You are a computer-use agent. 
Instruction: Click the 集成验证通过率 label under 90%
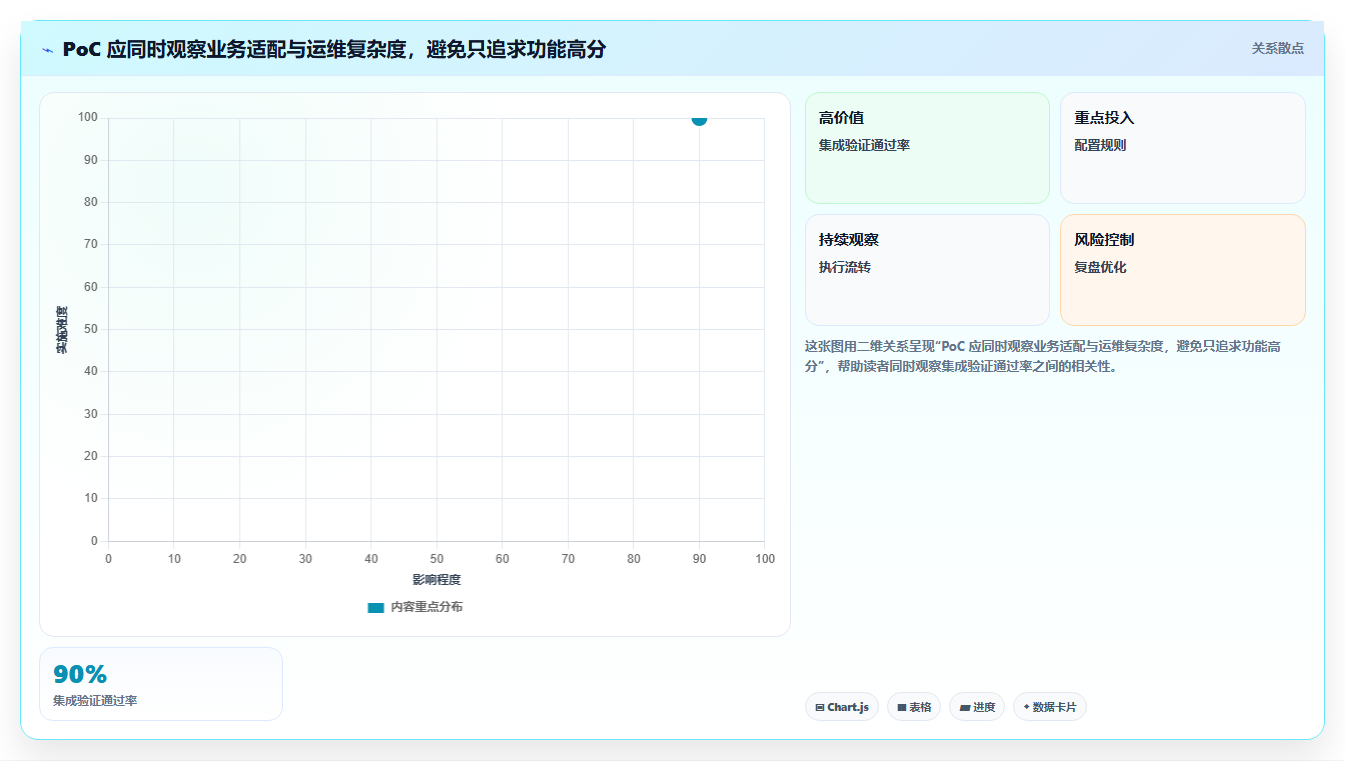[x=95, y=701]
